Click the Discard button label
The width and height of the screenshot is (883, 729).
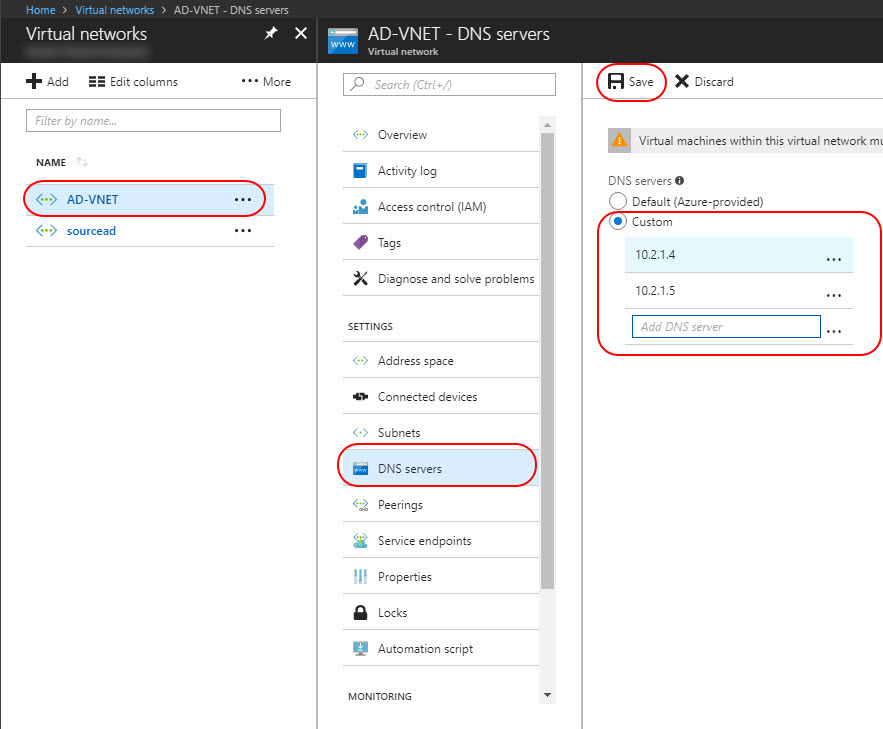coord(714,82)
